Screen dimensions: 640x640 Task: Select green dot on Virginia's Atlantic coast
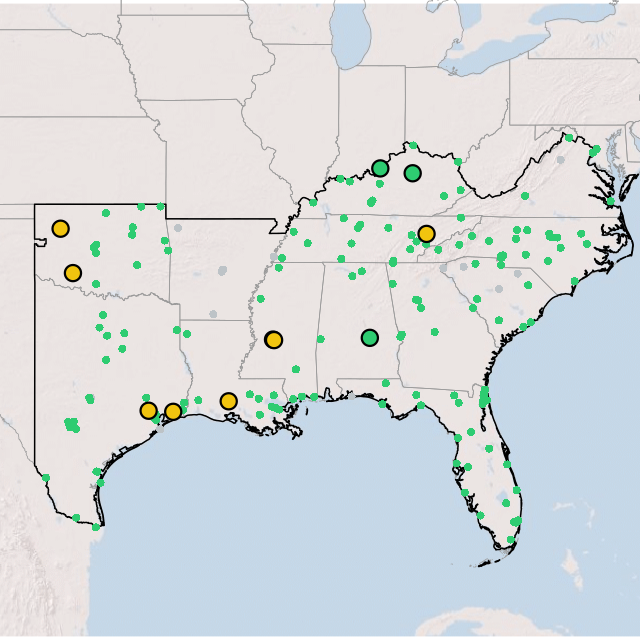pos(611,201)
